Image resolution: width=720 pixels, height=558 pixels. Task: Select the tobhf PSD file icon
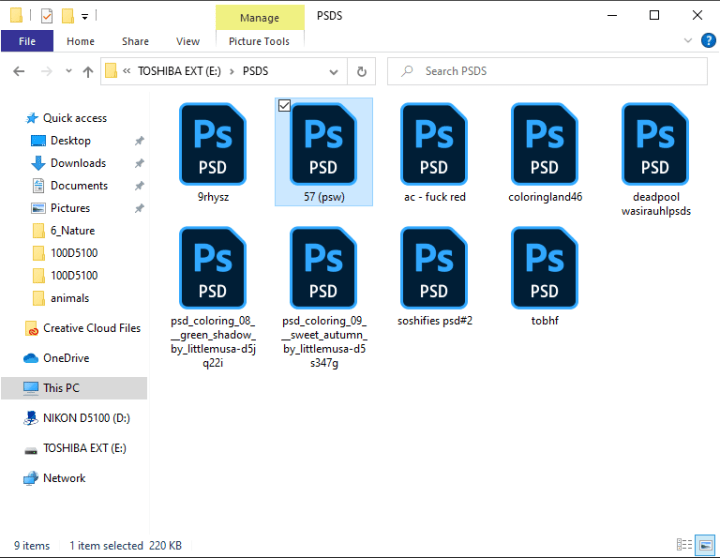tap(545, 268)
